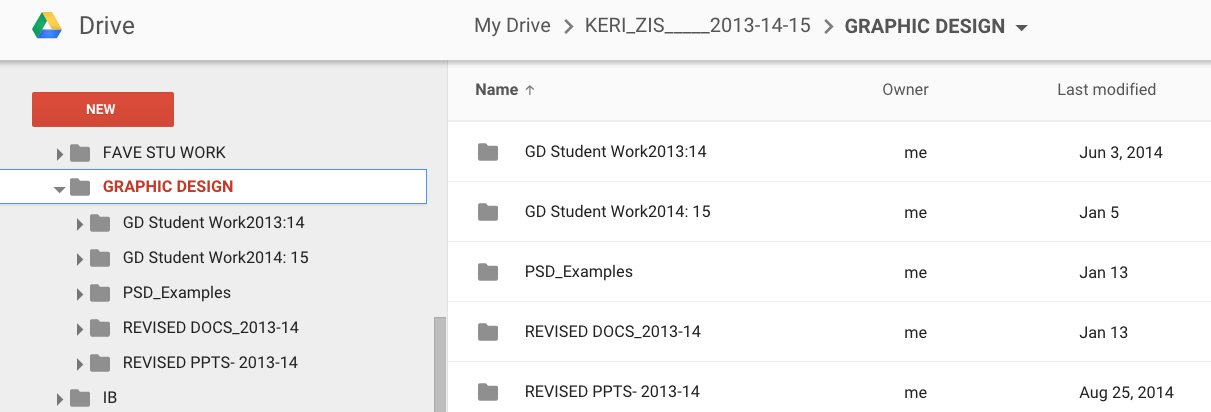The image size is (1211, 412).
Task: Click the FAVE STU WORK folder icon
Action: [80, 153]
